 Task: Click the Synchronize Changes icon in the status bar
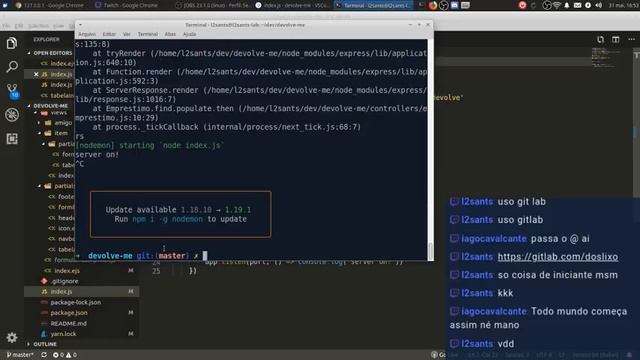point(44,355)
